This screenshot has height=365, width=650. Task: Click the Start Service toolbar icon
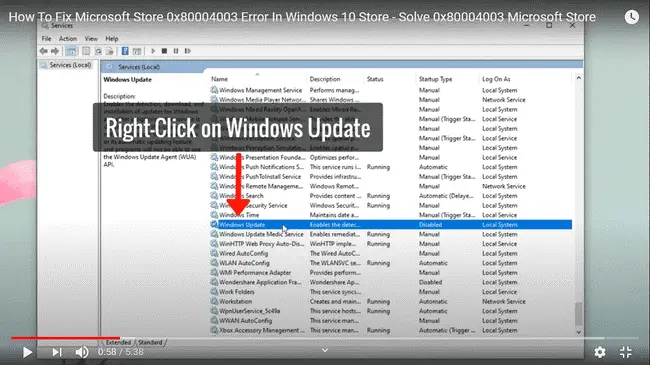(153, 51)
